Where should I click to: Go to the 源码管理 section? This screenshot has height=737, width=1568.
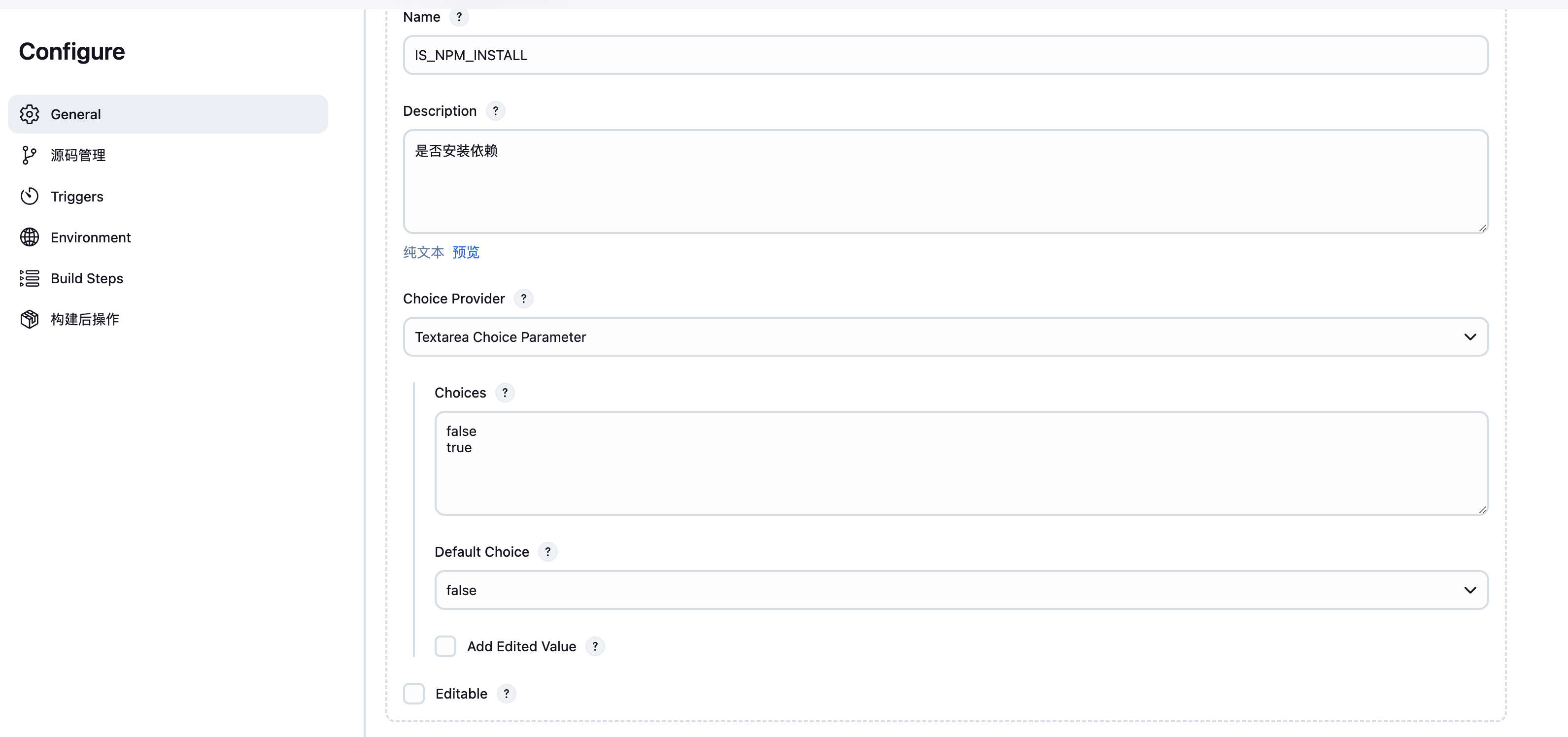(x=168, y=155)
